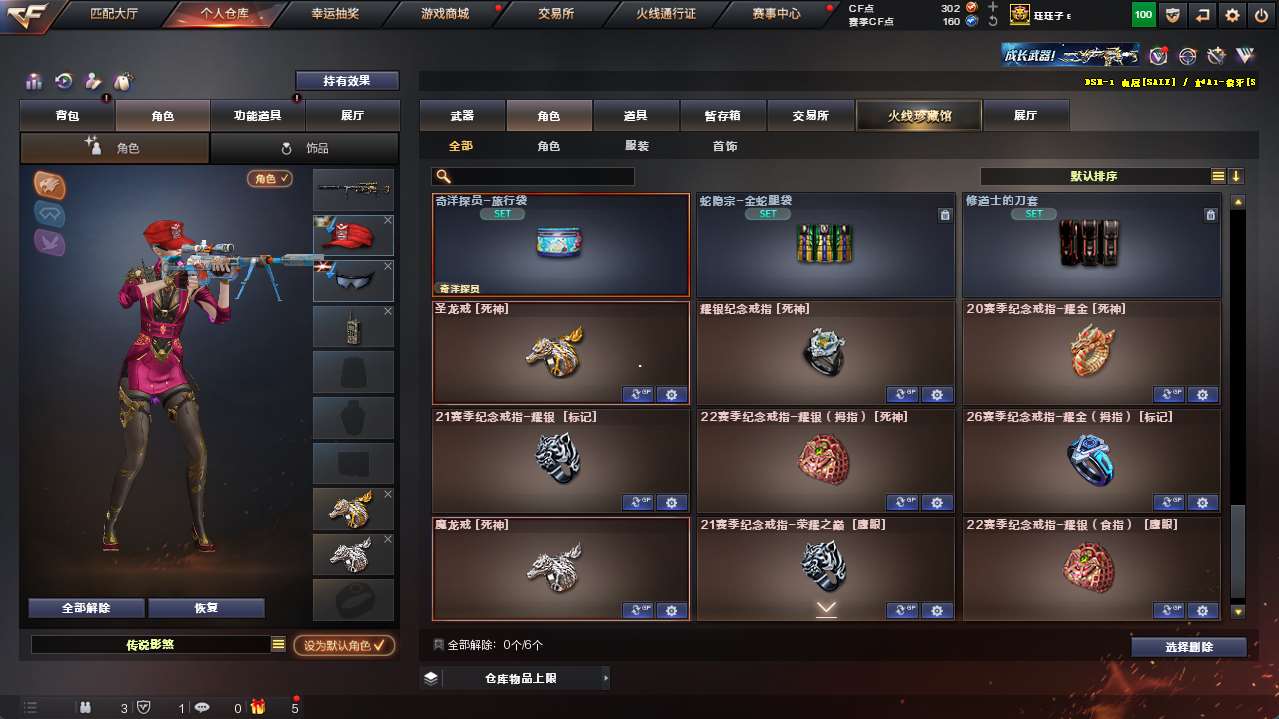
Task: Open gear settings on 圣龙戒 ring item
Action: [x=671, y=395]
